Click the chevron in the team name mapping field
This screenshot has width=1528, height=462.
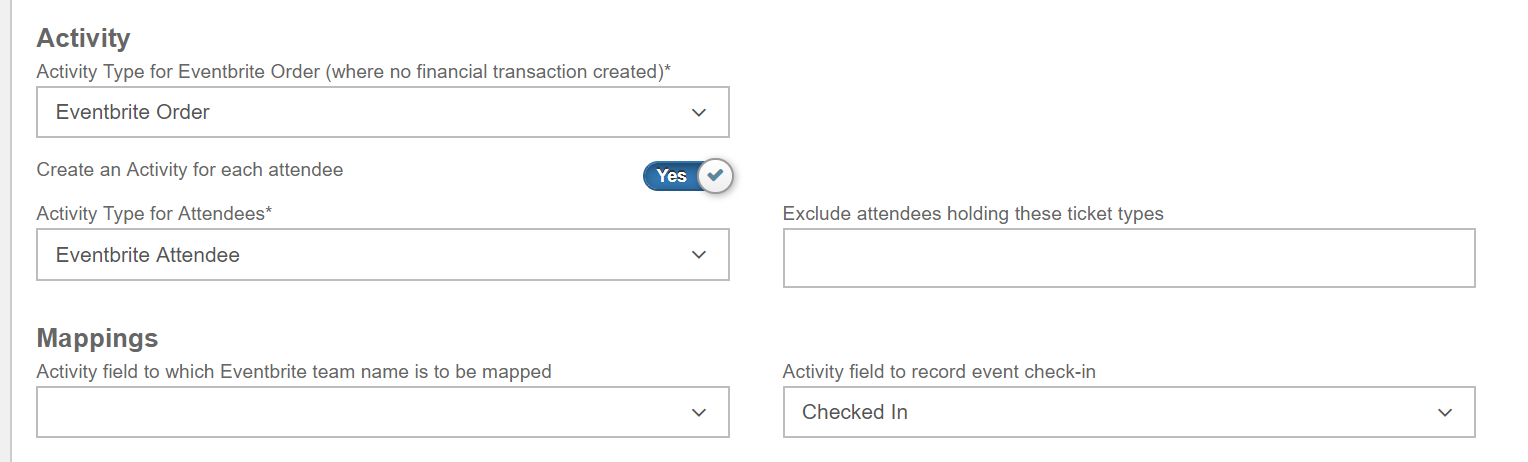point(699,413)
